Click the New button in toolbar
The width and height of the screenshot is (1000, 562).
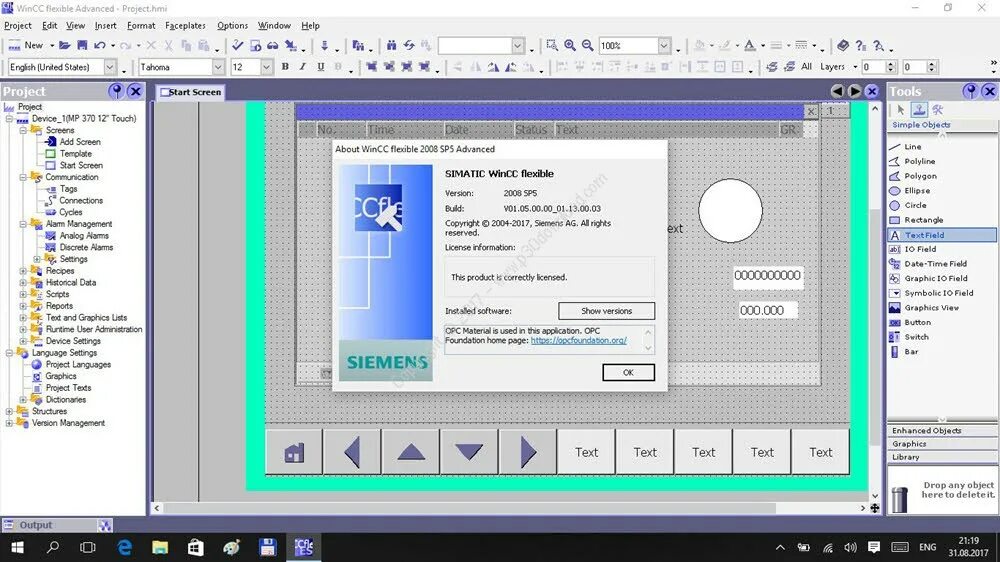(26, 45)
